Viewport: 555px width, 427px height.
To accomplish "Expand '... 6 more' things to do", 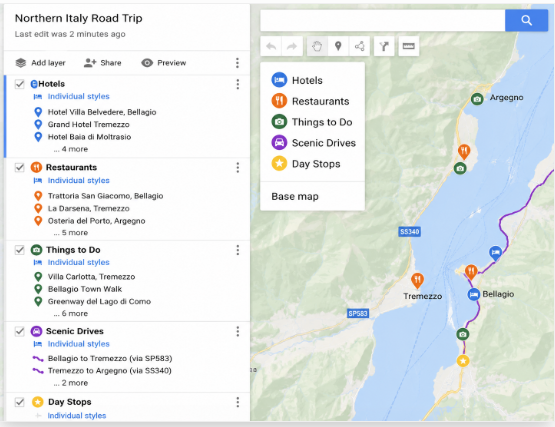I will pos(71,313).
